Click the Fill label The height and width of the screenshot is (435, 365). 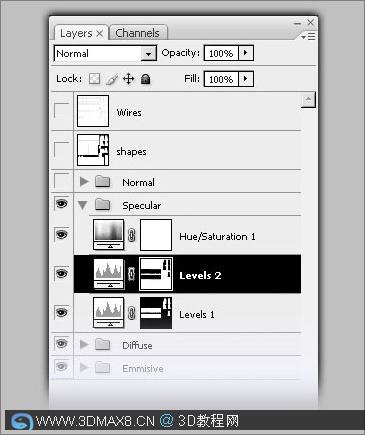pos(192,79)
